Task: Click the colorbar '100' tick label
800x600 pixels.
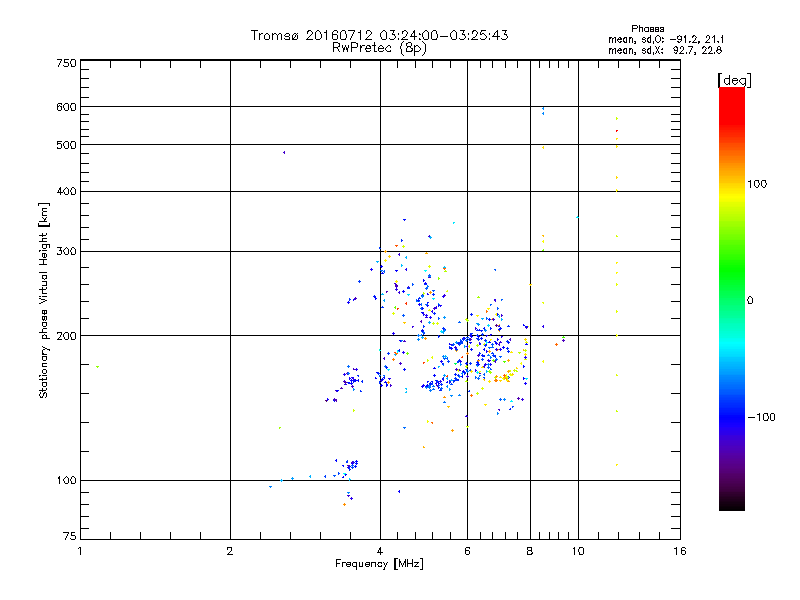Action: pos(757,184)
